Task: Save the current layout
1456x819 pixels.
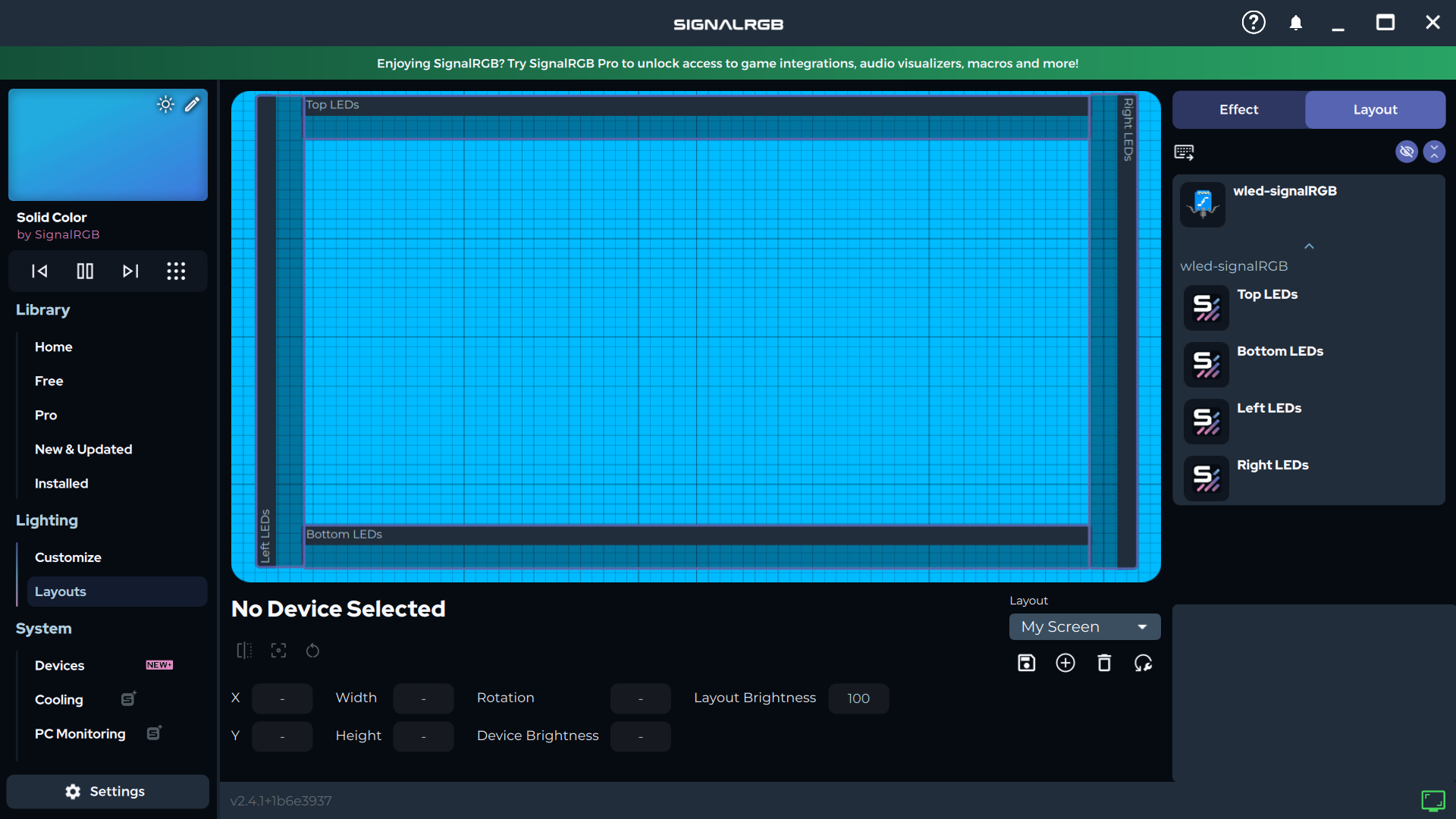Action: click(x=1026, y=664)
